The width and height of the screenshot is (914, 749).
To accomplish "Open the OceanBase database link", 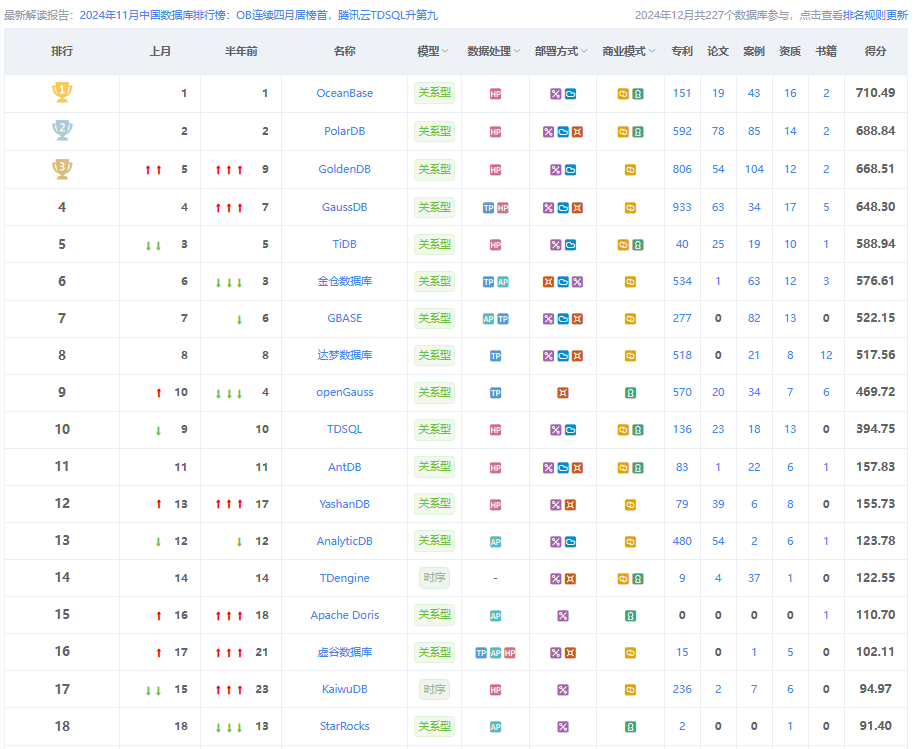I will click(344, 93).
